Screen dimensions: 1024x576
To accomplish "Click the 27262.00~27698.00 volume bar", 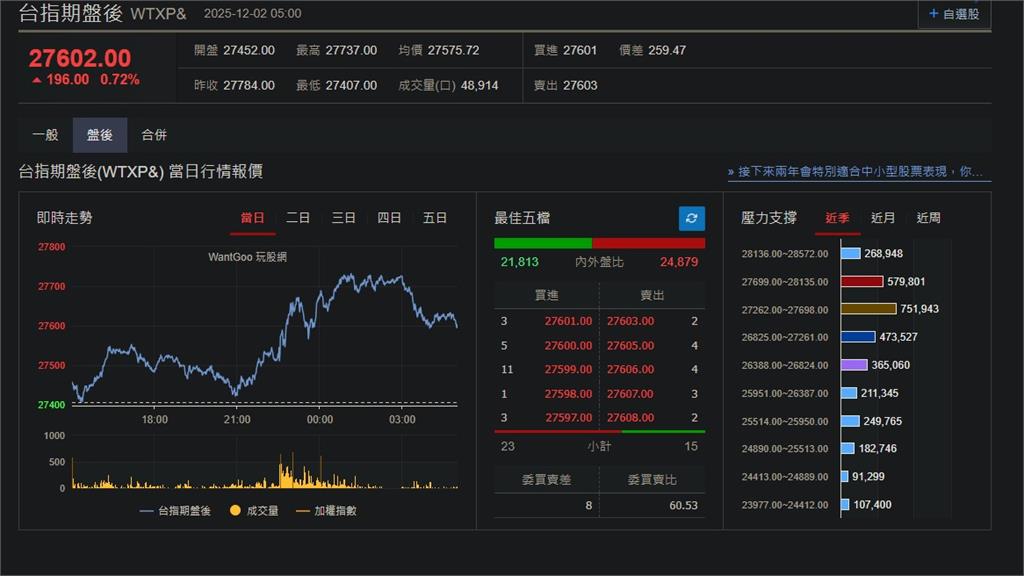I will (868, 309).
